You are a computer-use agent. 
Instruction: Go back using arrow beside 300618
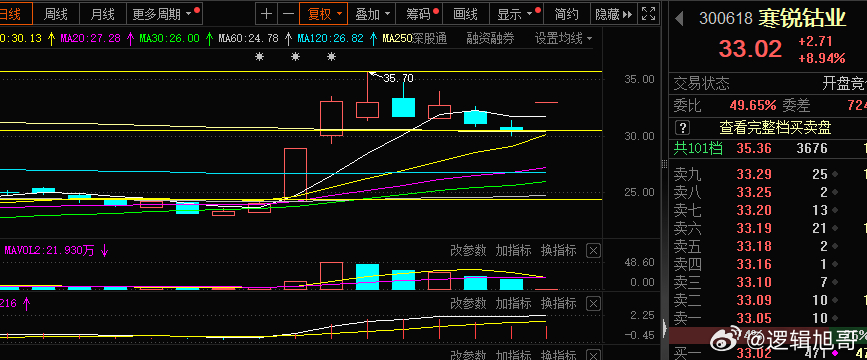(x=680, y=19)
